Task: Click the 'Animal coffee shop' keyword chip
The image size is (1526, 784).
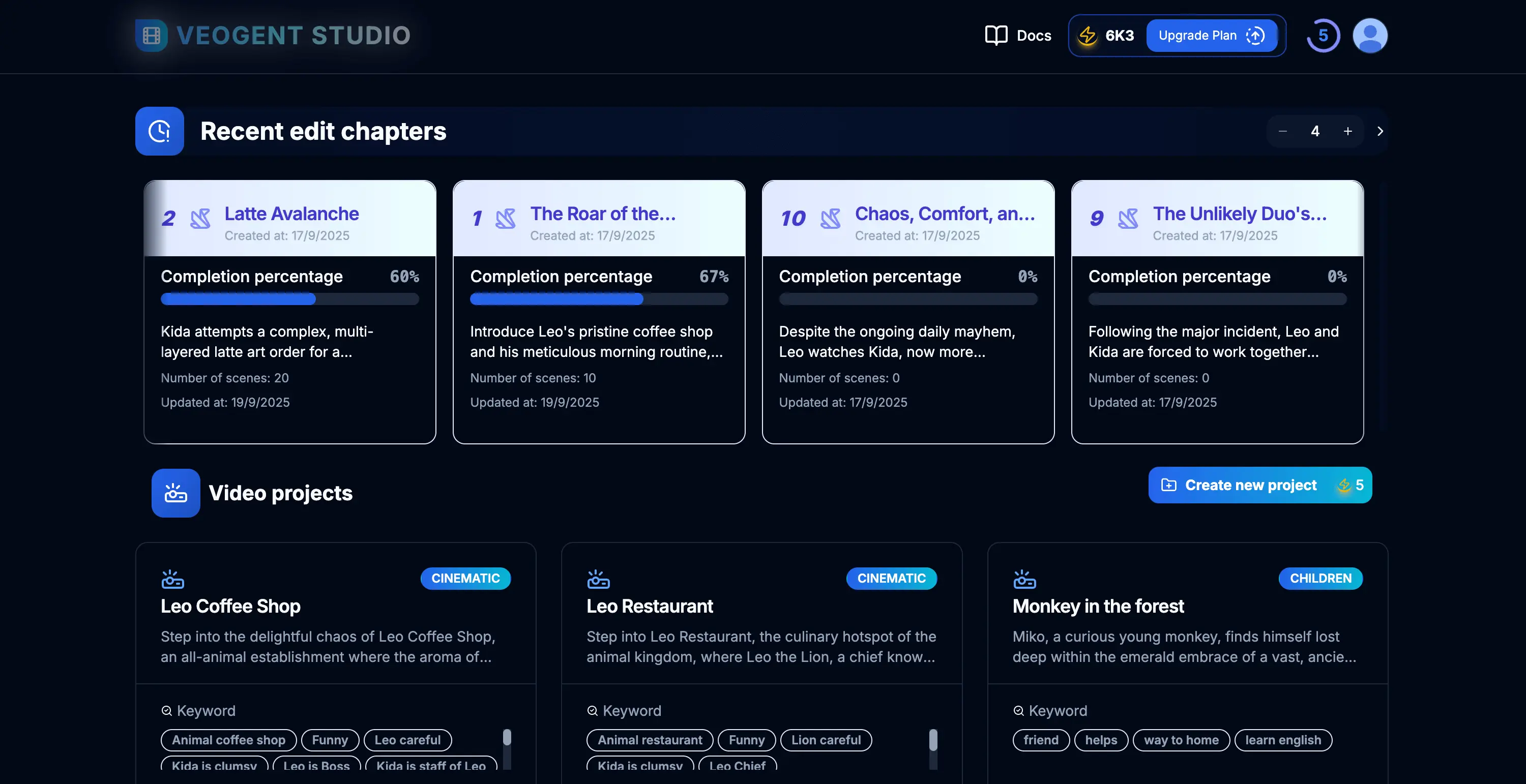Action: [x=229, y=740]
